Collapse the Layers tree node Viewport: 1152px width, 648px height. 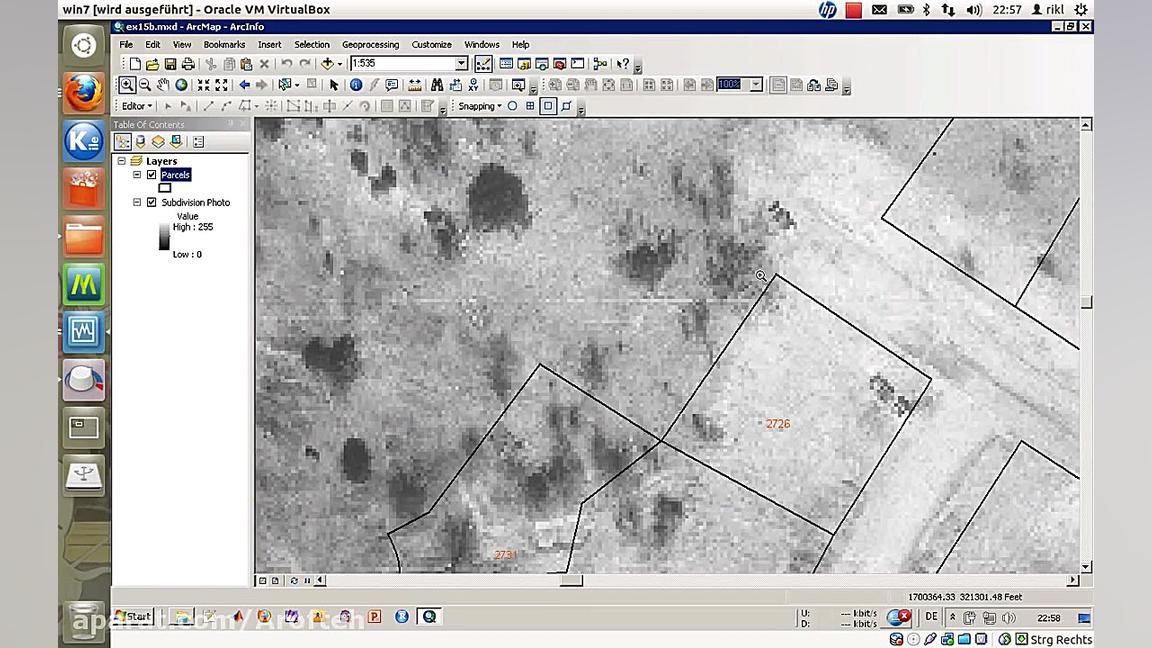(122, 160)
